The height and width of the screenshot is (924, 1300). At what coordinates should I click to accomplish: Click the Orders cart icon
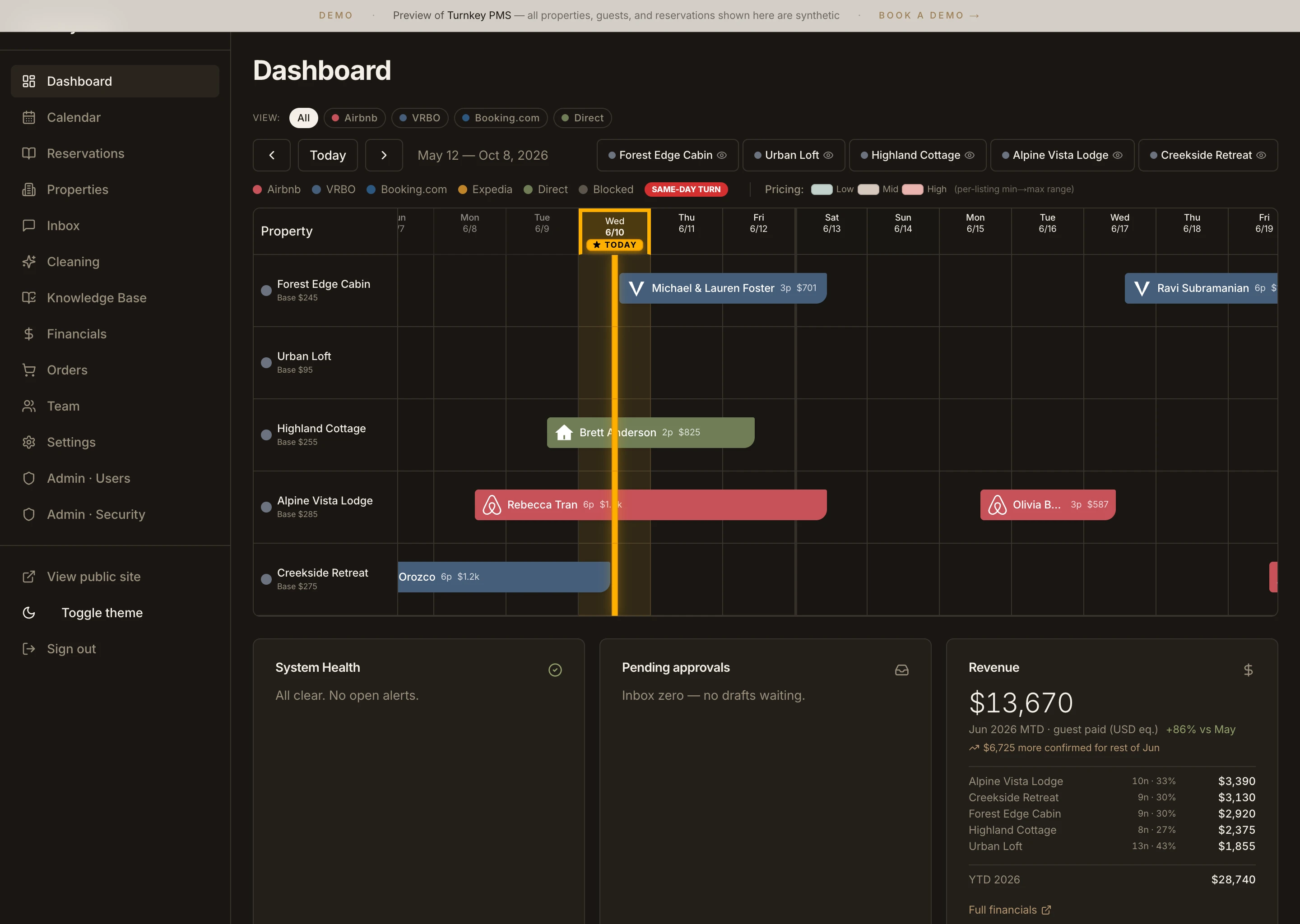28,370
